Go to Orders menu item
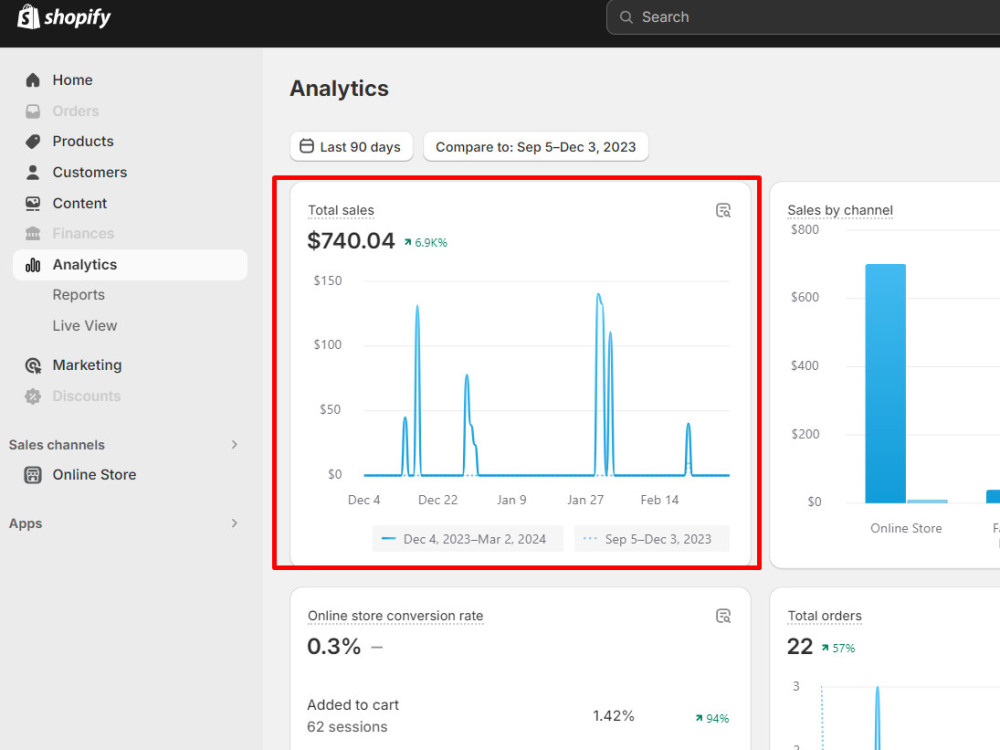The height and width of the screenshot is (750, 1000). click(76, 111)
